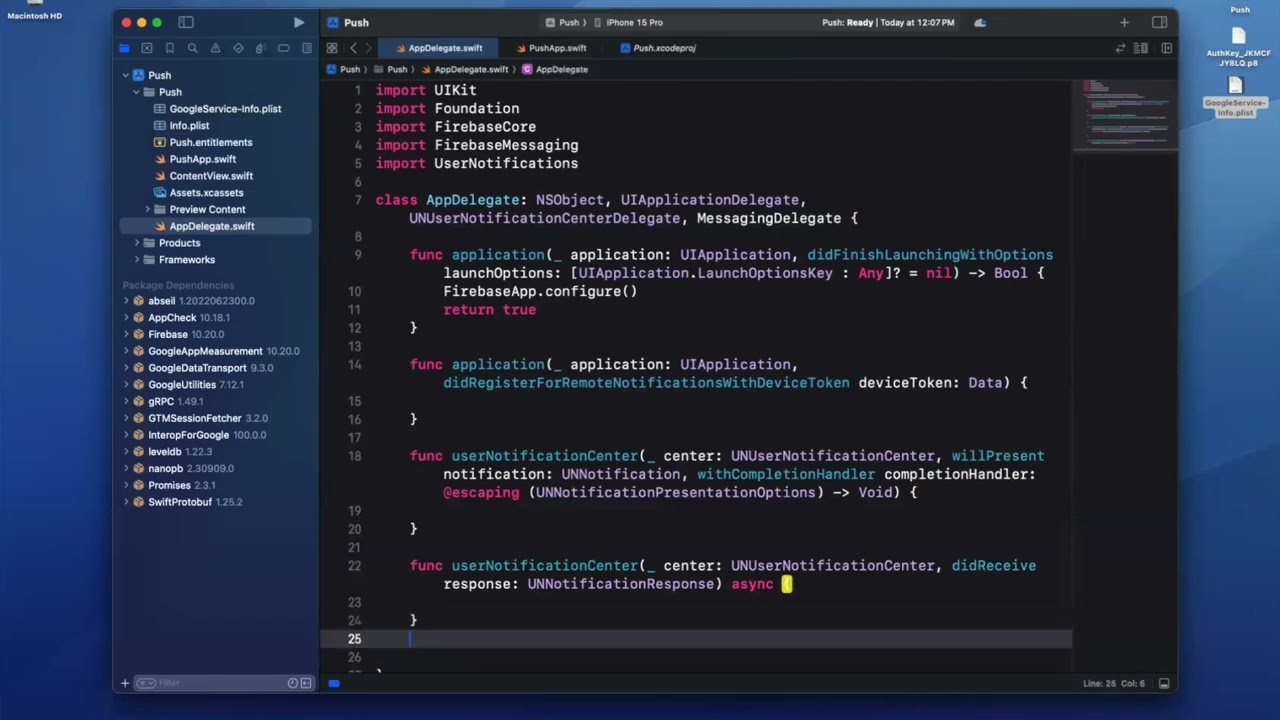Expand the Preview Content folder
The height and width of the screenshot is (720, 1280).
tap(147, 209)
